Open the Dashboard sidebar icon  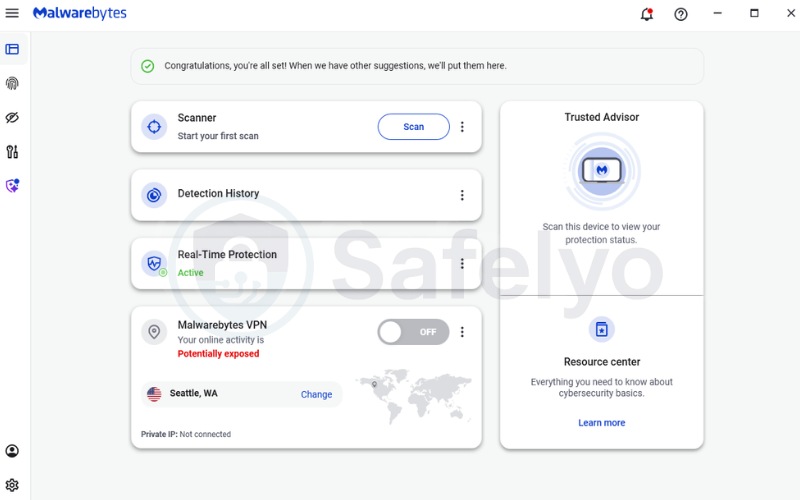pos(12,49)
